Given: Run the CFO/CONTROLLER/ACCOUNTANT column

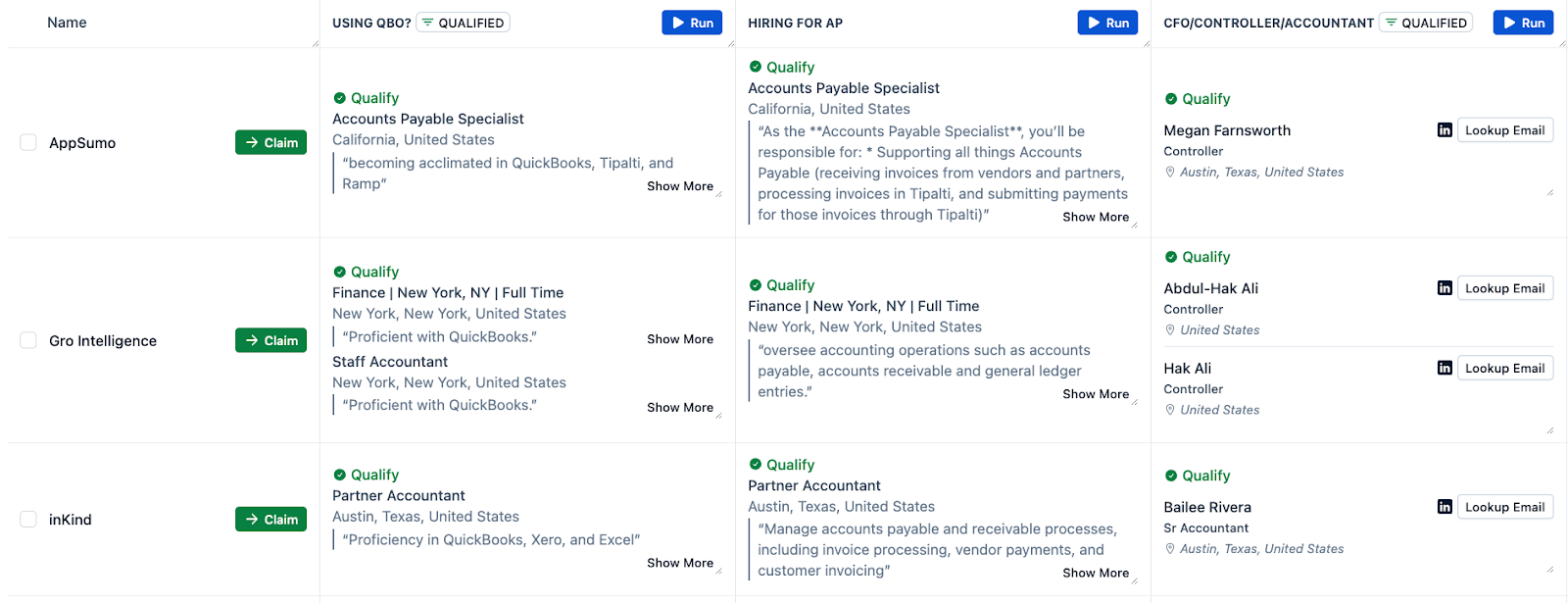Looking at the screenshot, I should (x=1523, y=23).
